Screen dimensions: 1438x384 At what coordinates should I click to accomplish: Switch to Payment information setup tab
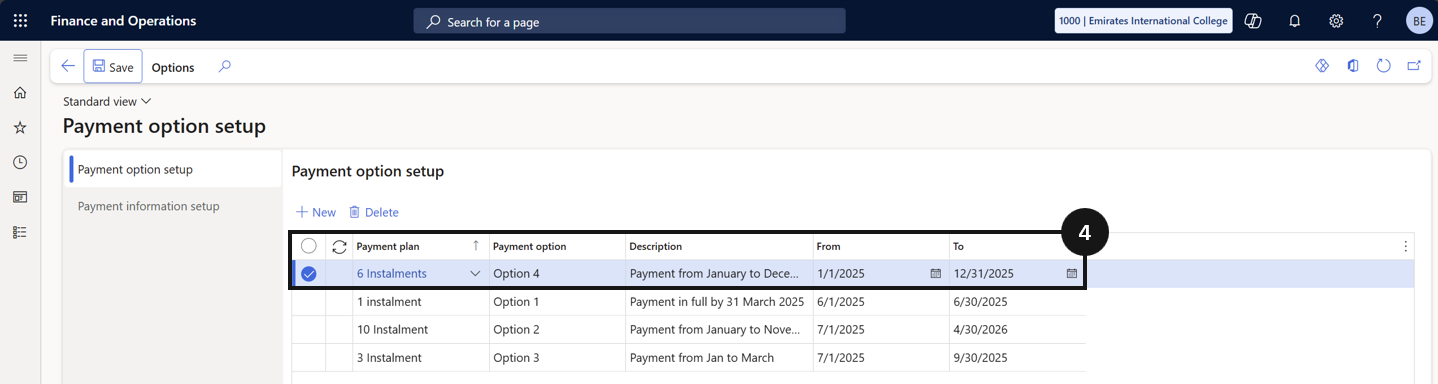point(173,206)
